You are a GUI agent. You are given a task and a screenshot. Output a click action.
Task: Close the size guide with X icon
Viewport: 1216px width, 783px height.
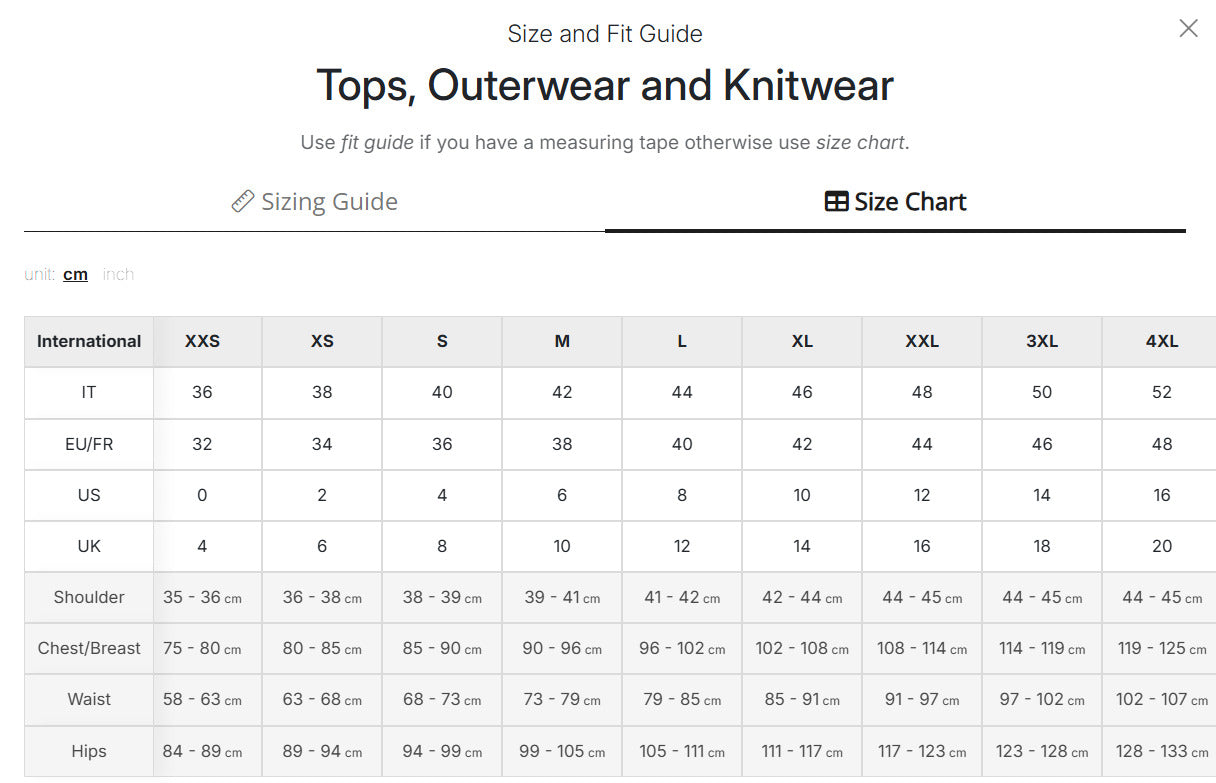pos(1188,28)
